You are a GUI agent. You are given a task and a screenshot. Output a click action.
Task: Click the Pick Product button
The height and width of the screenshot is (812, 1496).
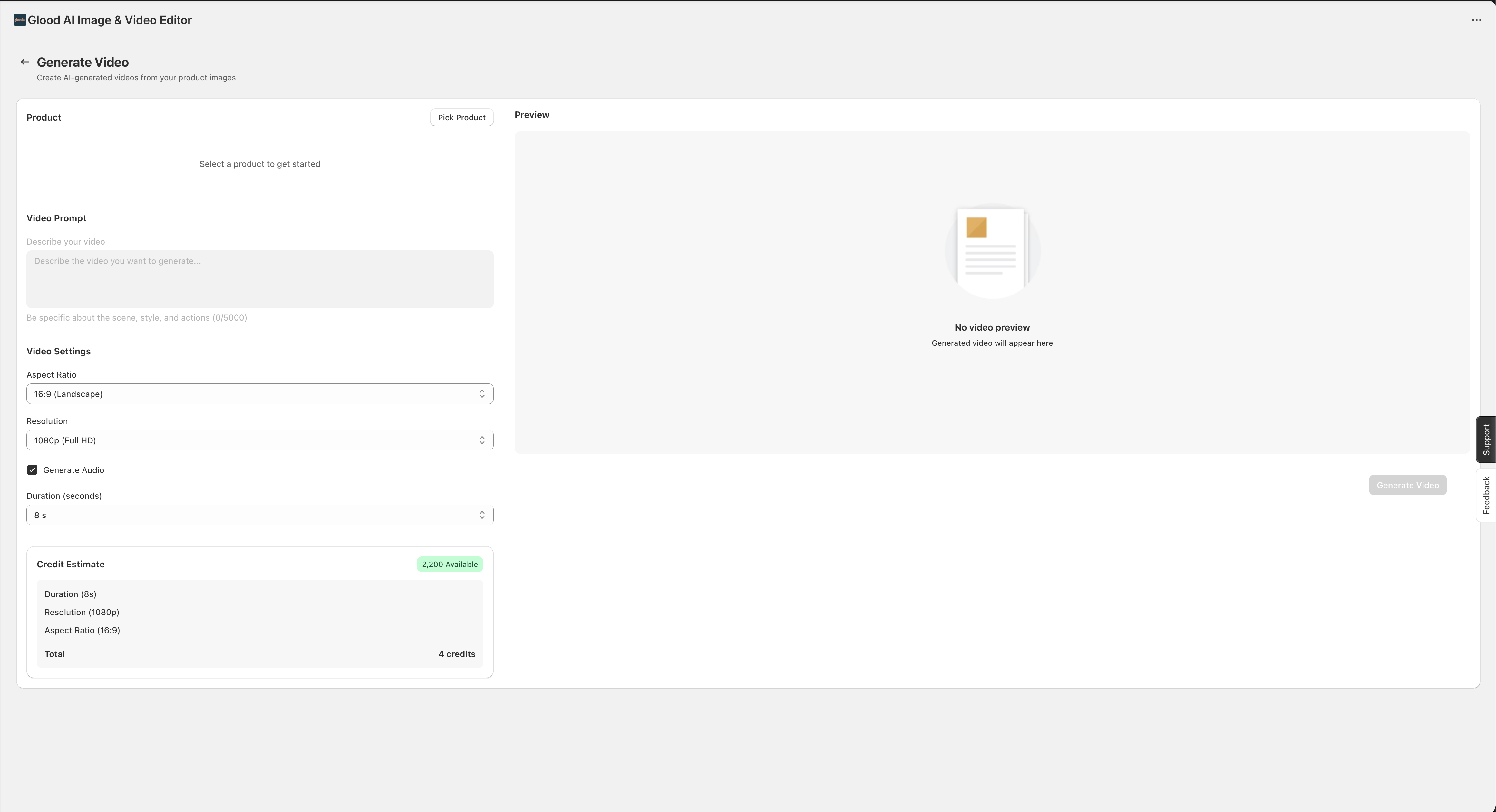462,117
